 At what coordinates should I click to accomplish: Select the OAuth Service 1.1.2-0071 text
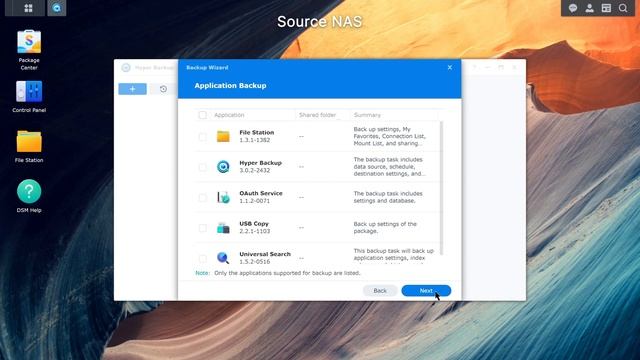(x=261, y=197)
